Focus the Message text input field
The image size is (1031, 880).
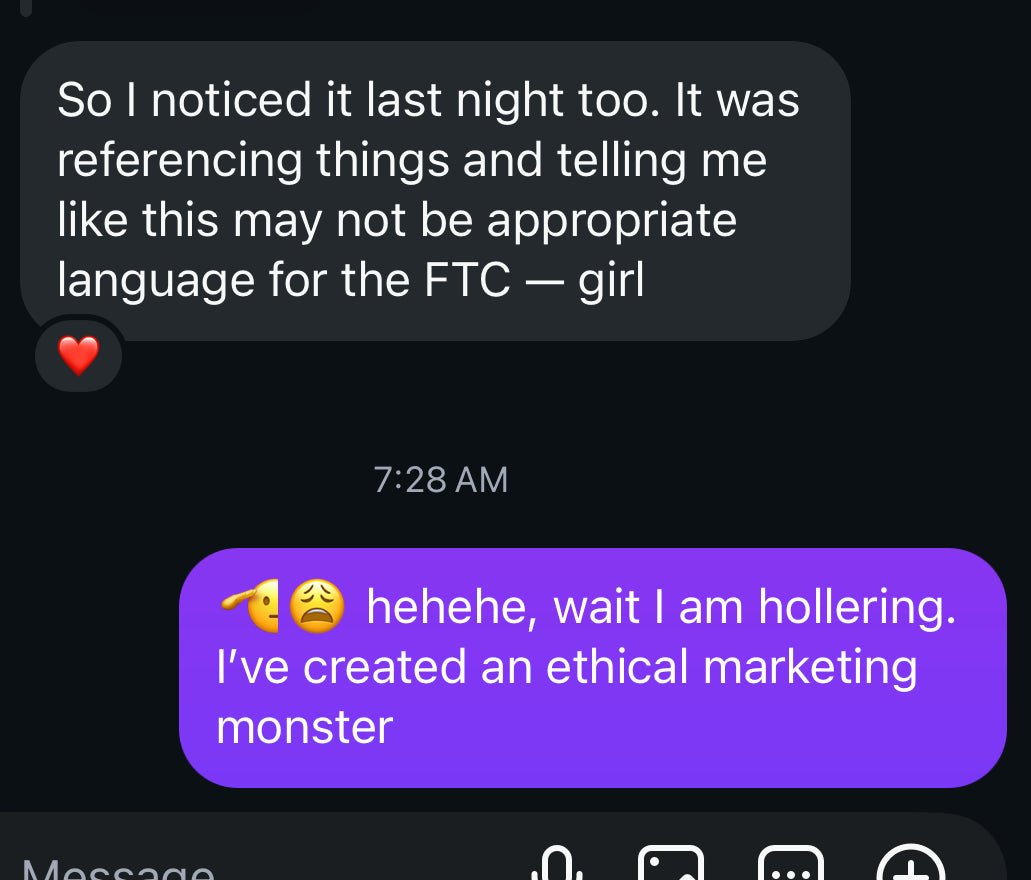click(x=200, y=866)
